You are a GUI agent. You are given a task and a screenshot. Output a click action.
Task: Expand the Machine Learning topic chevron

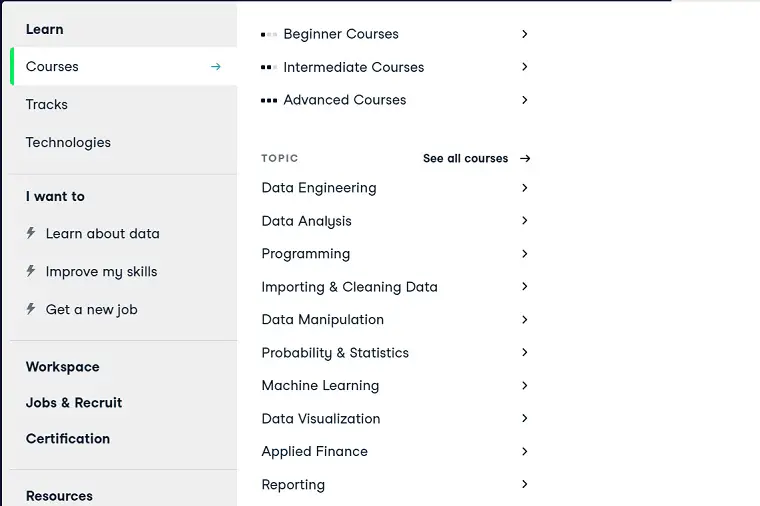[524, 385]
